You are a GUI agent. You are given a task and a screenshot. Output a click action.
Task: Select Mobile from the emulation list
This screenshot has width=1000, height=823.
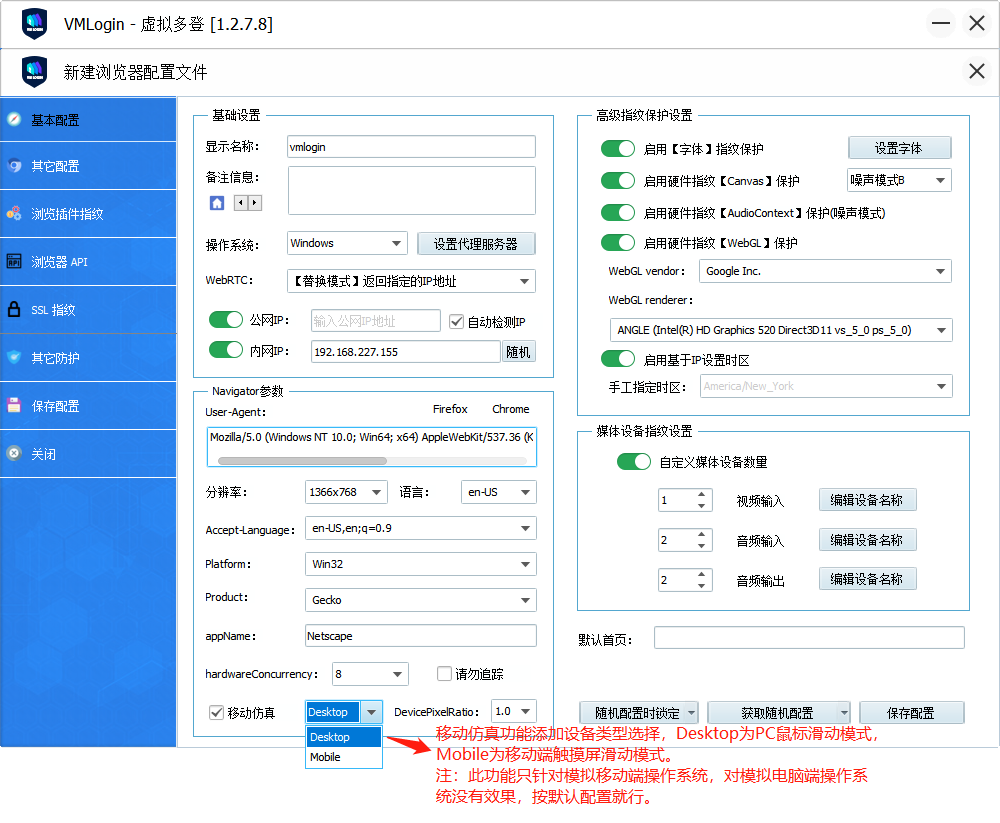click(326, 757)
